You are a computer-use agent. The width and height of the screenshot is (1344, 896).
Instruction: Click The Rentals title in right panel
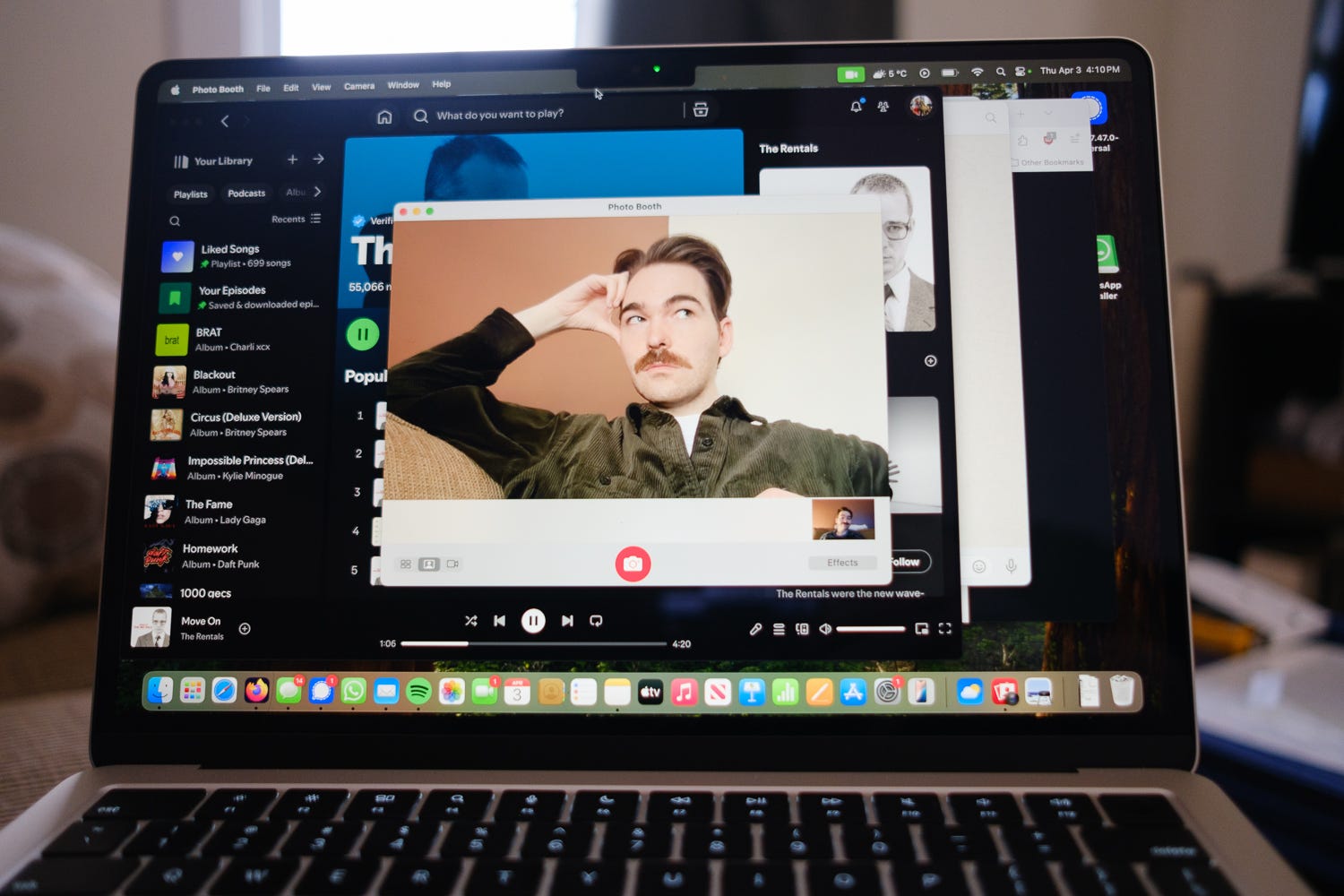tap(788, 149)
